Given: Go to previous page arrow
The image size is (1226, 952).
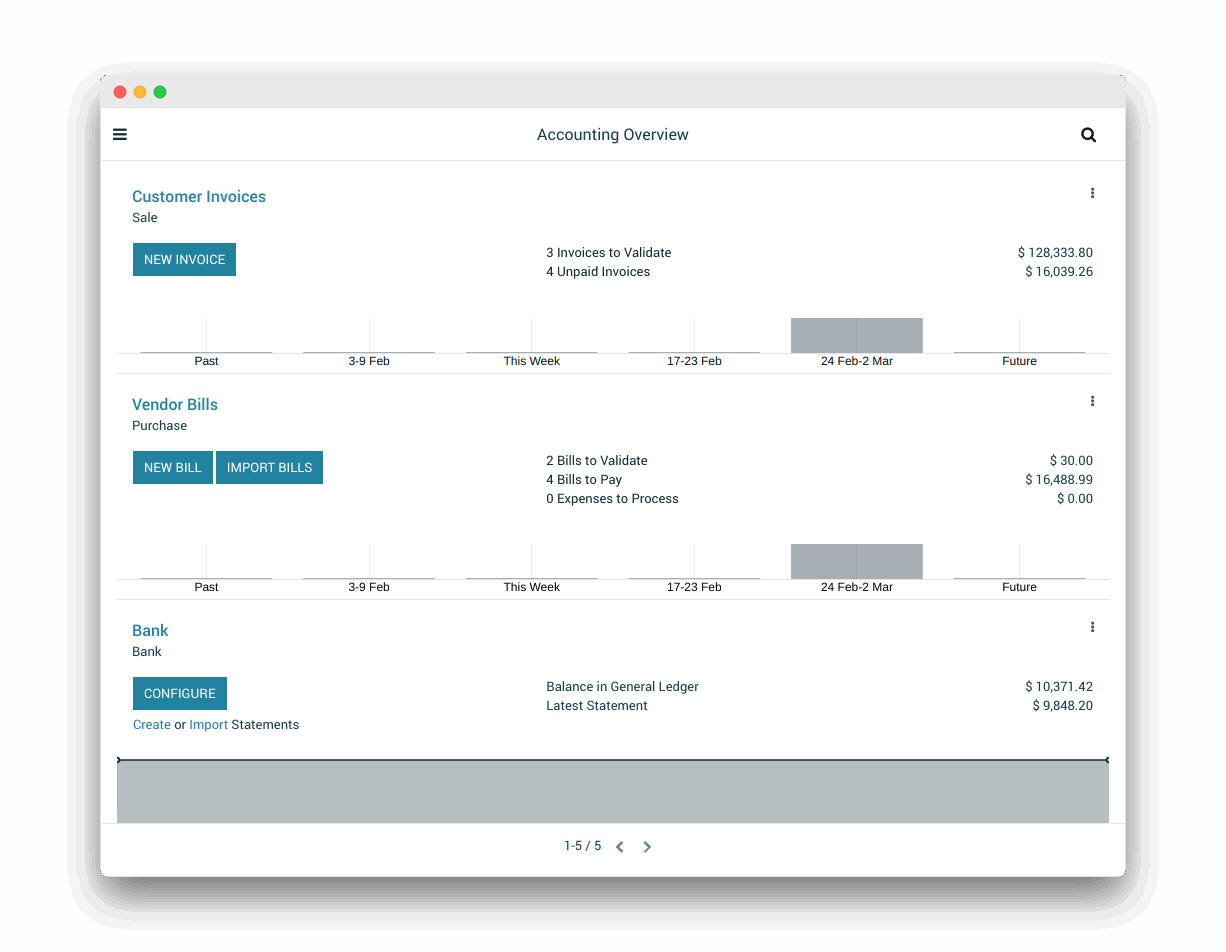Looking at the screenshot, I should 620,847.
